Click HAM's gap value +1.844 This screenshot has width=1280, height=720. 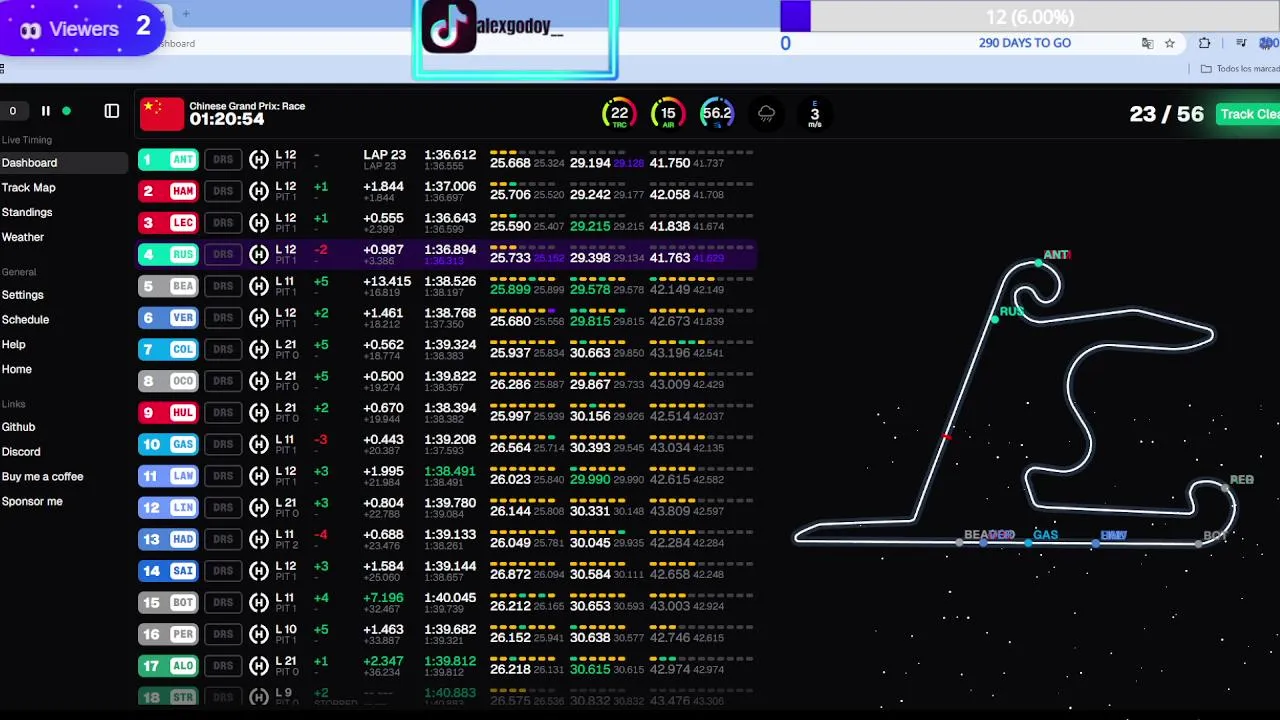(384, 187)
